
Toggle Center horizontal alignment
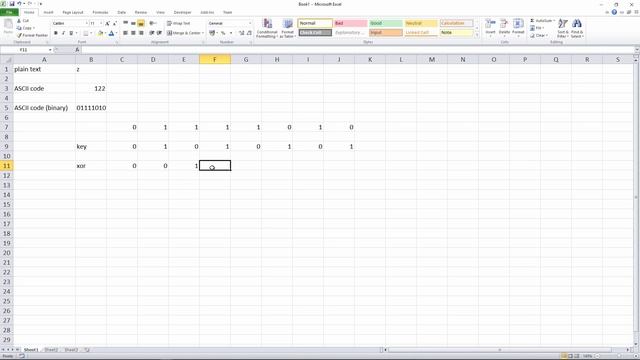(x=133, y=33)
